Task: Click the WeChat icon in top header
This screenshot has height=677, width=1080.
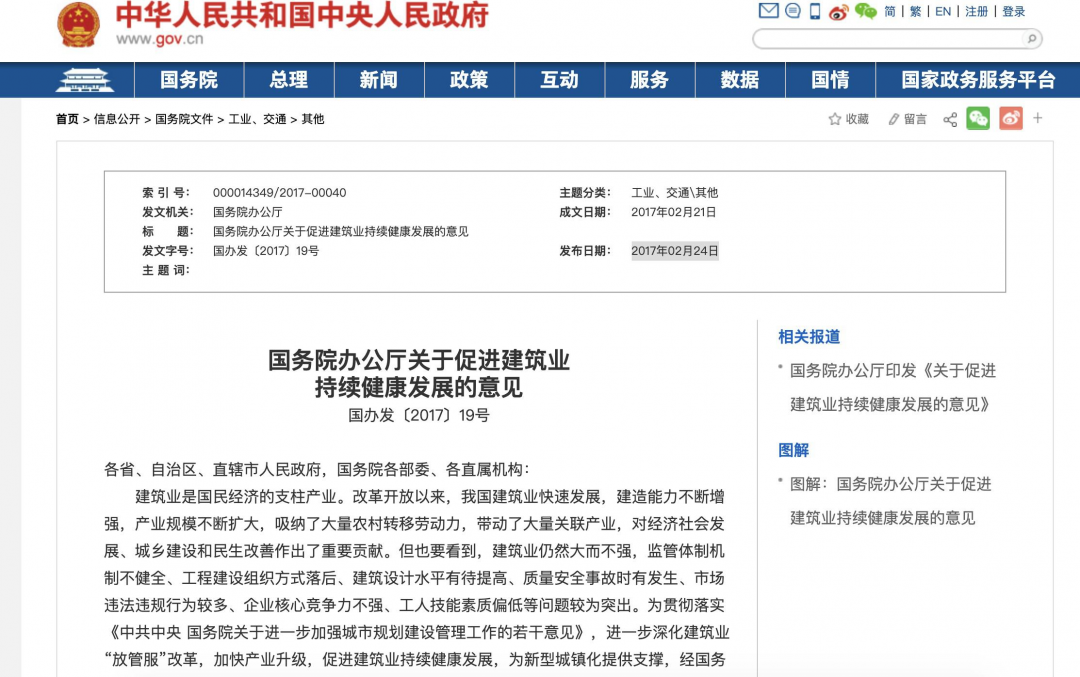Action: tap(865, 11)
